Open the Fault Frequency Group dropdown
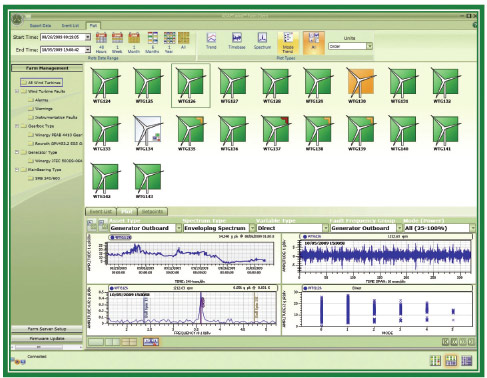Image resolution: width=487 pixels, height=378 pixels. (399, 228)
